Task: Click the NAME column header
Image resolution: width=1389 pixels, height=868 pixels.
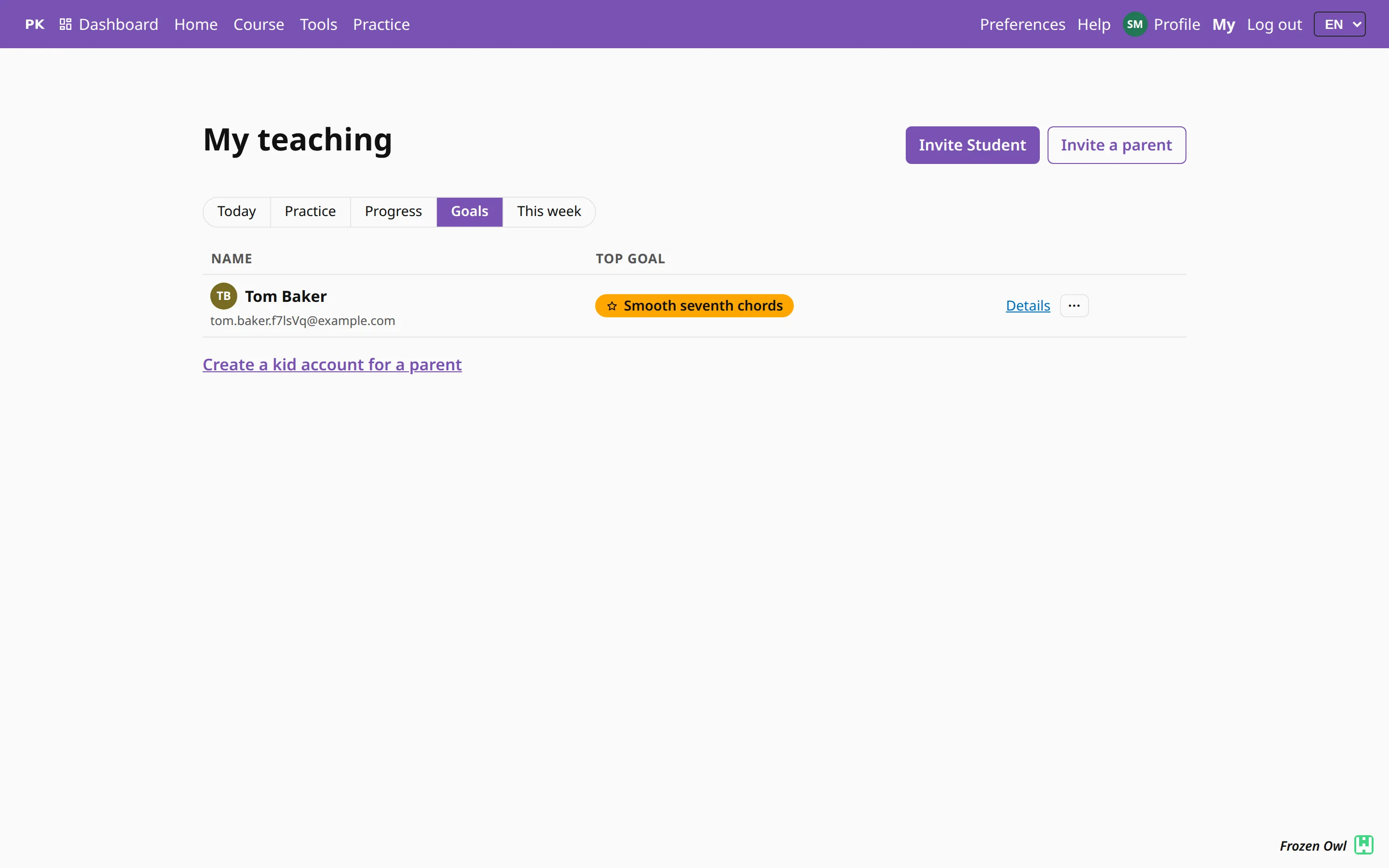Action: click(231, 259)
